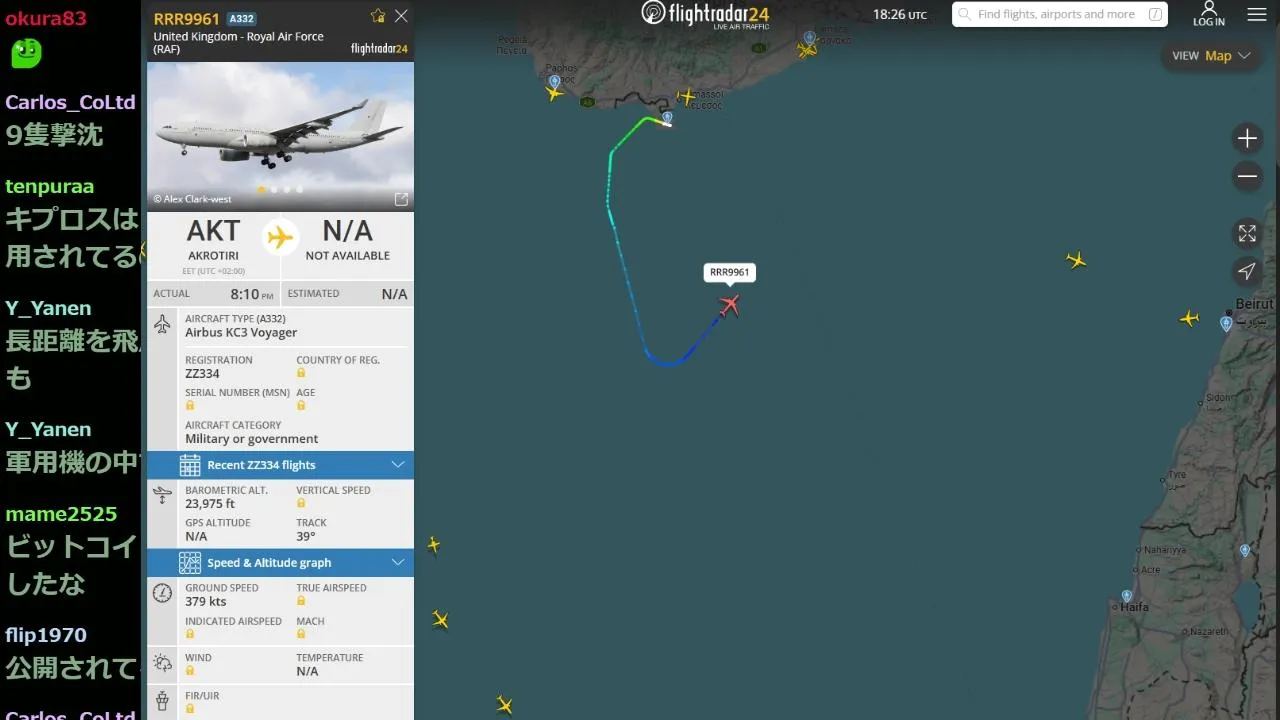Toggle fullscreen map view
This screenshot has width=1280, height=720.
tap(1247, 233)
